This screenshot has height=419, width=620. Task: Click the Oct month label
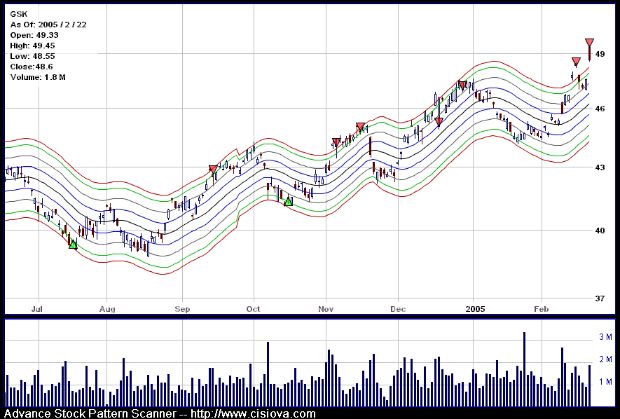(x=253, y=309)
